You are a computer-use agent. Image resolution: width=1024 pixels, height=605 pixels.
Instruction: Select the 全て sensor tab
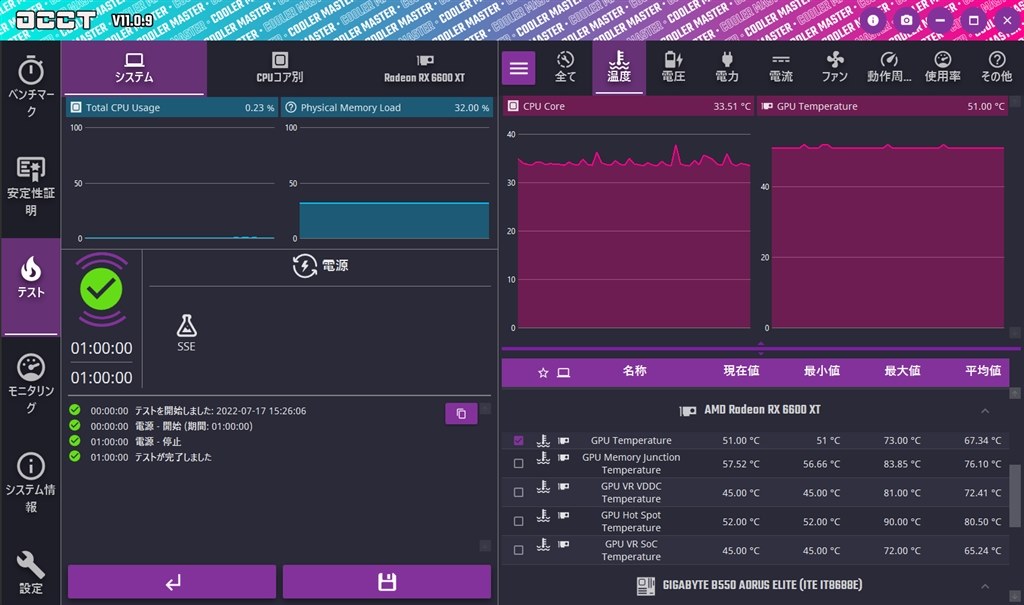(565, 67)
